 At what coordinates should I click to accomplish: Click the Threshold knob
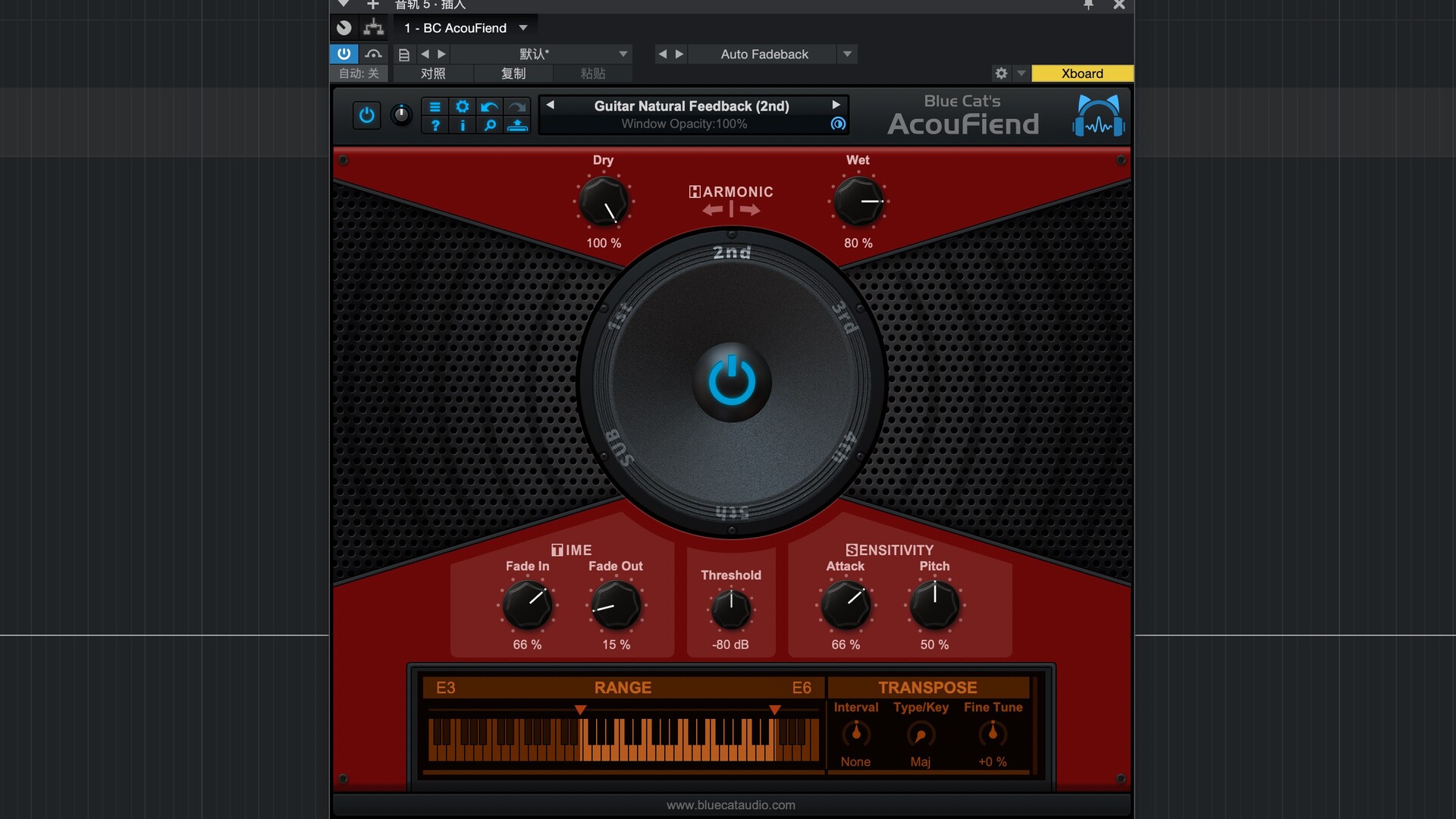[x=730, y=609]
